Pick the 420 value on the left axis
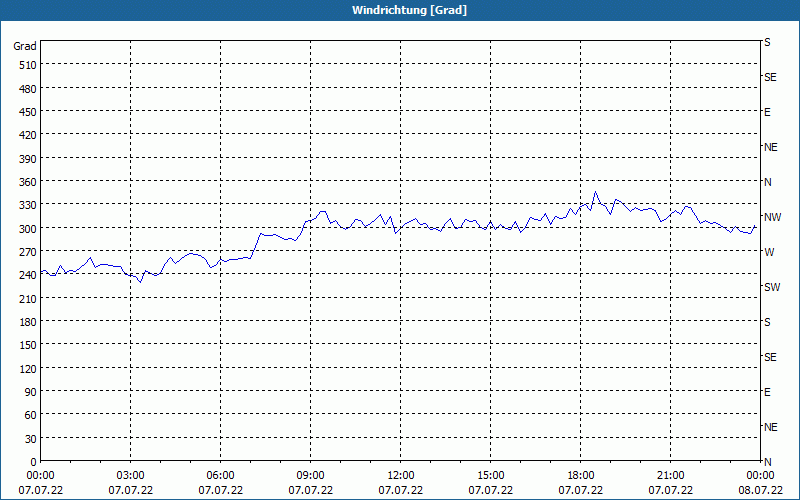Viewport: 800px width, 500px height. coord(28,136)
